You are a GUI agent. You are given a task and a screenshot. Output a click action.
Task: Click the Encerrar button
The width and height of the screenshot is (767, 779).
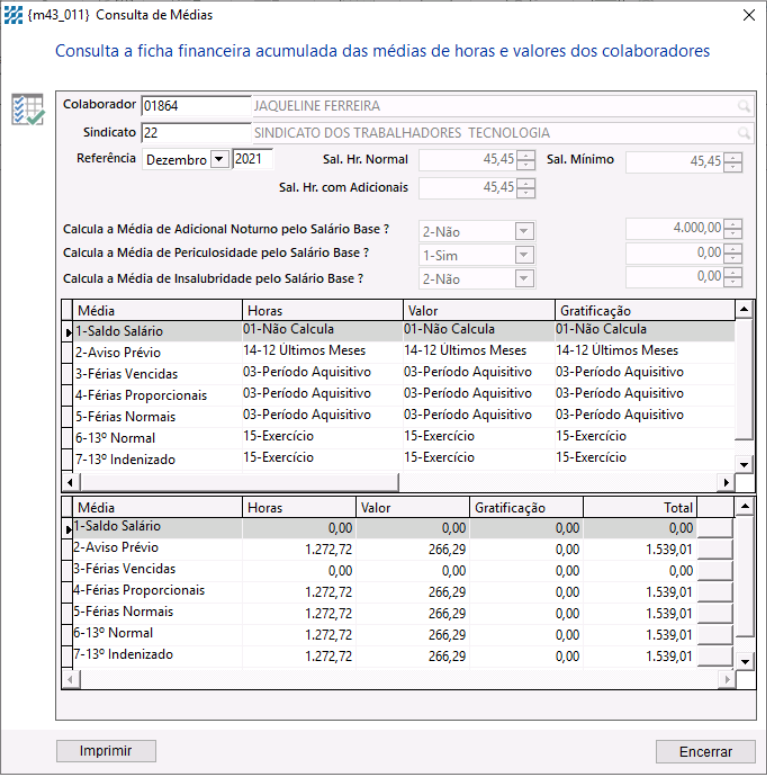(705, 752)
